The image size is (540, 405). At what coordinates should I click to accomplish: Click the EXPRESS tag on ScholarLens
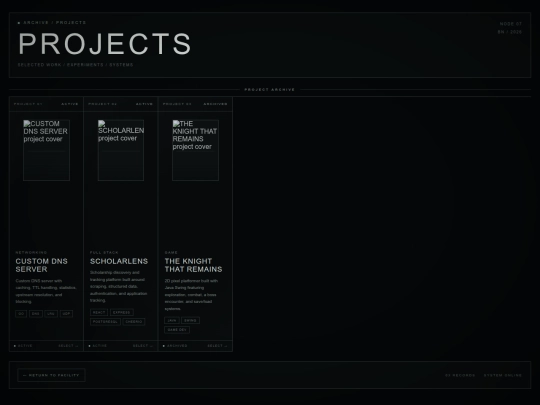click(x=122, y=312)
